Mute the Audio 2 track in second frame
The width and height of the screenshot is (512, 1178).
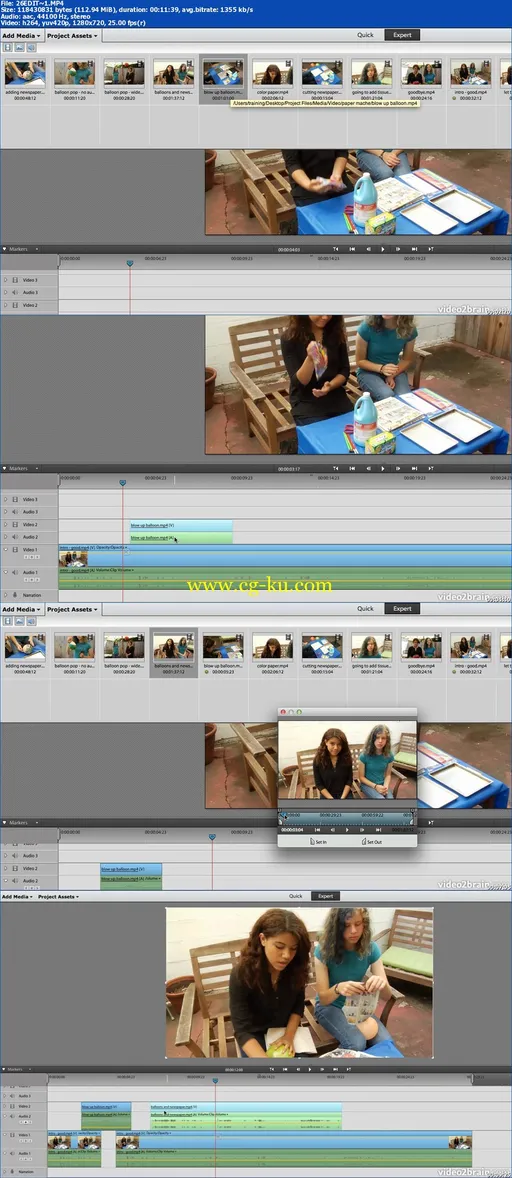(15, 537)
